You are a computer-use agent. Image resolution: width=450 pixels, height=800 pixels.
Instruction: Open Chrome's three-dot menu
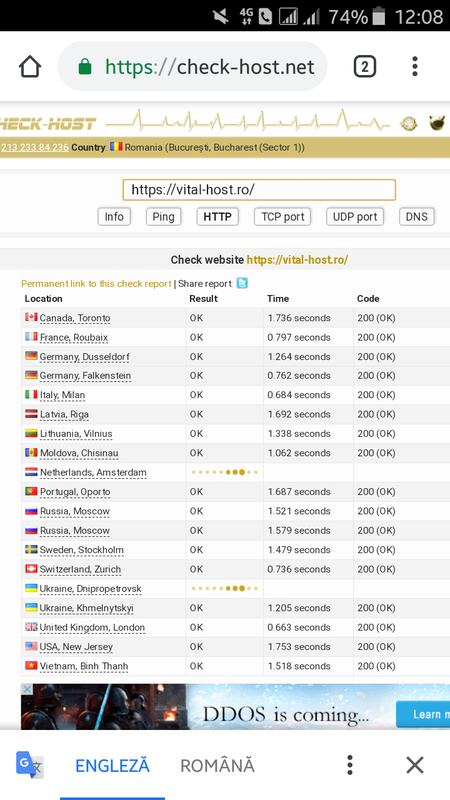[415, 66]
